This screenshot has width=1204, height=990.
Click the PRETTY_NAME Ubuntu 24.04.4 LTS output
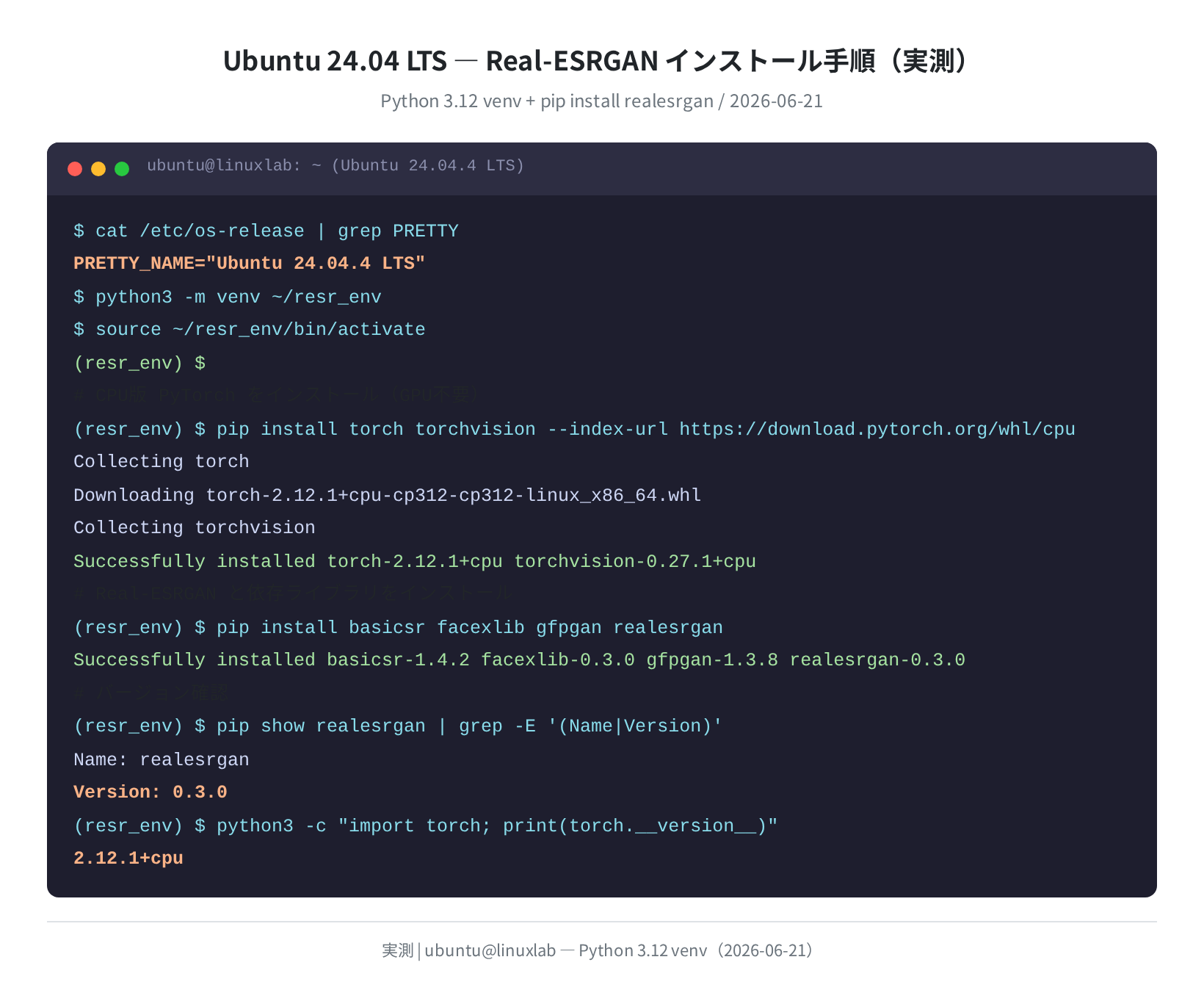(x=250, y=264)
